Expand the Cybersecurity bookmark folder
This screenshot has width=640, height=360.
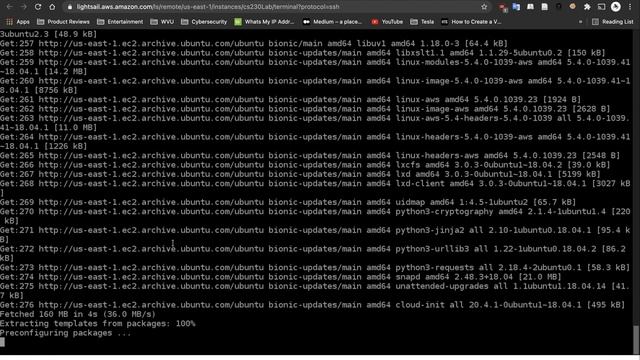point(204,22)
